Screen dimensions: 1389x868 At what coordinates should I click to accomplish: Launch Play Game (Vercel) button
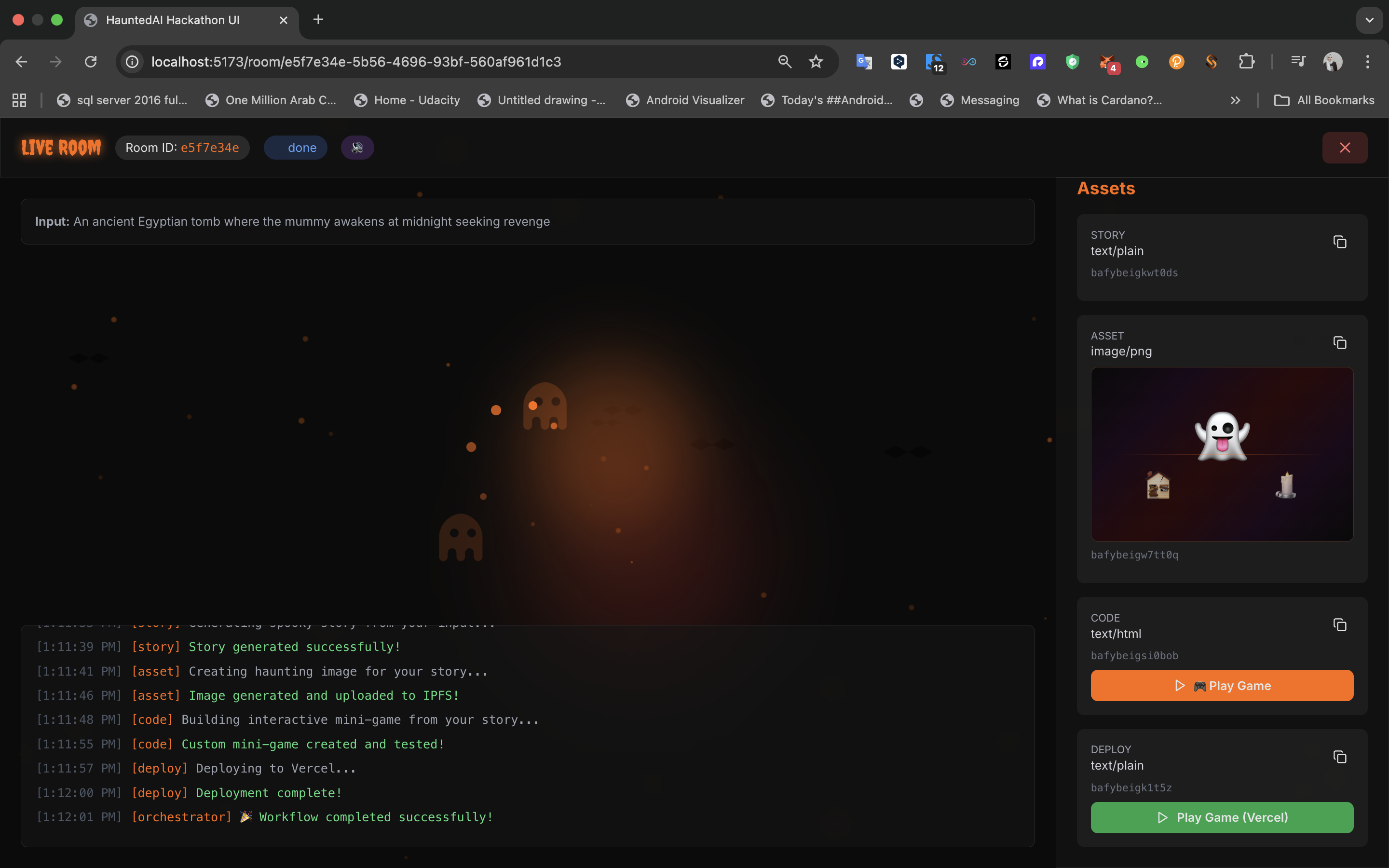(x=1221, y=817)
